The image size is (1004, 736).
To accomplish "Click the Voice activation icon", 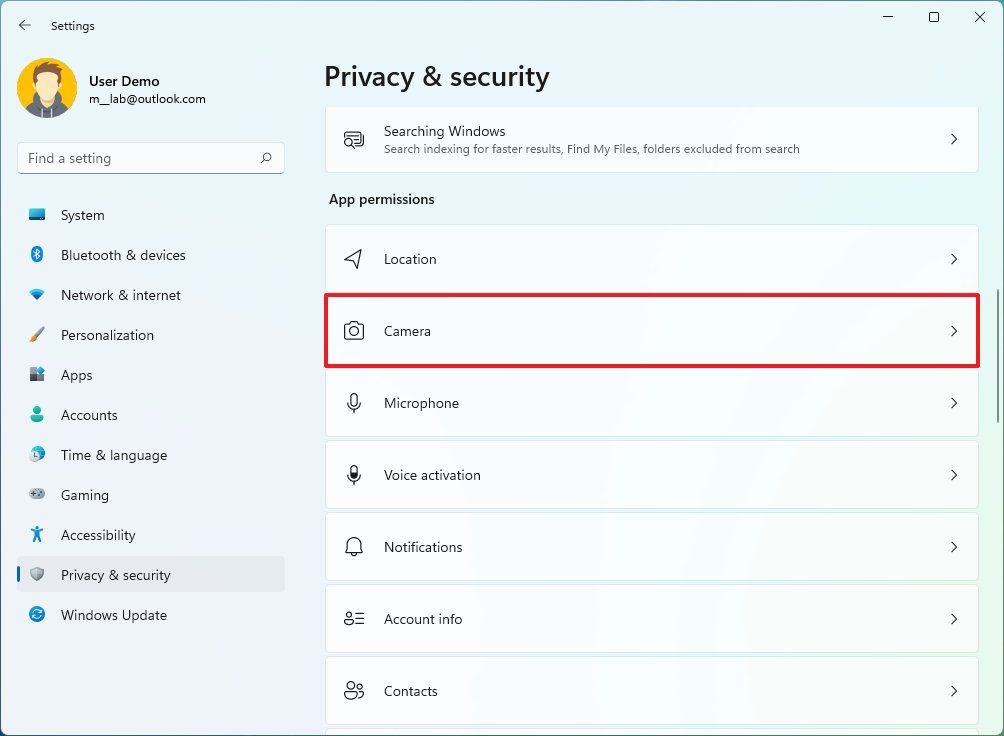I will click(x=355, y=475).
